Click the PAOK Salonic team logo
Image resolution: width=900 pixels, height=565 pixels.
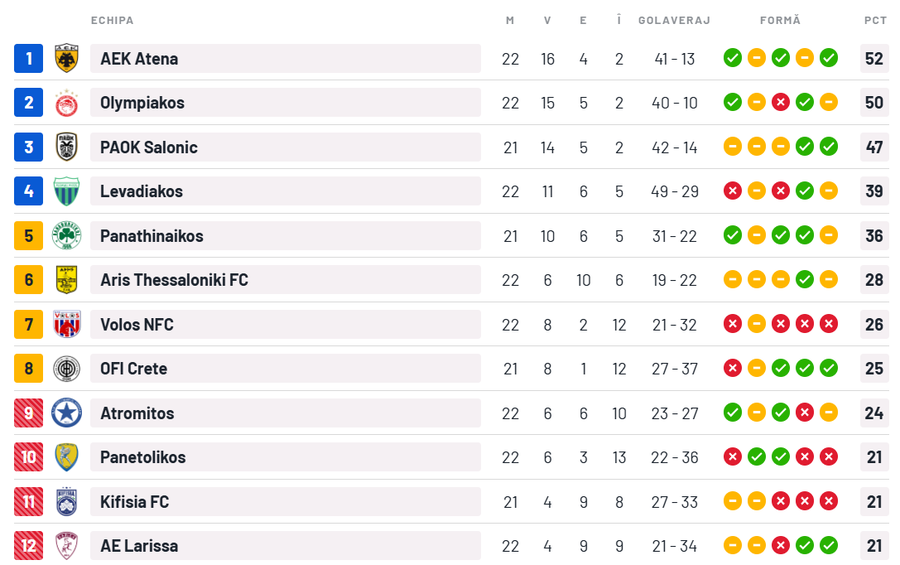click(67, 147)
